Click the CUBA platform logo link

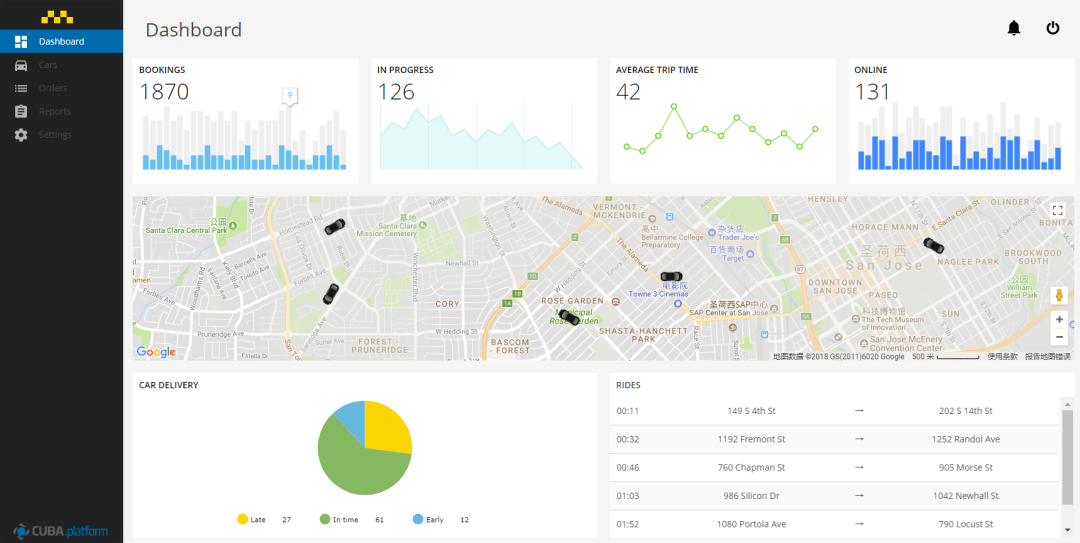(x=61, y=531)
